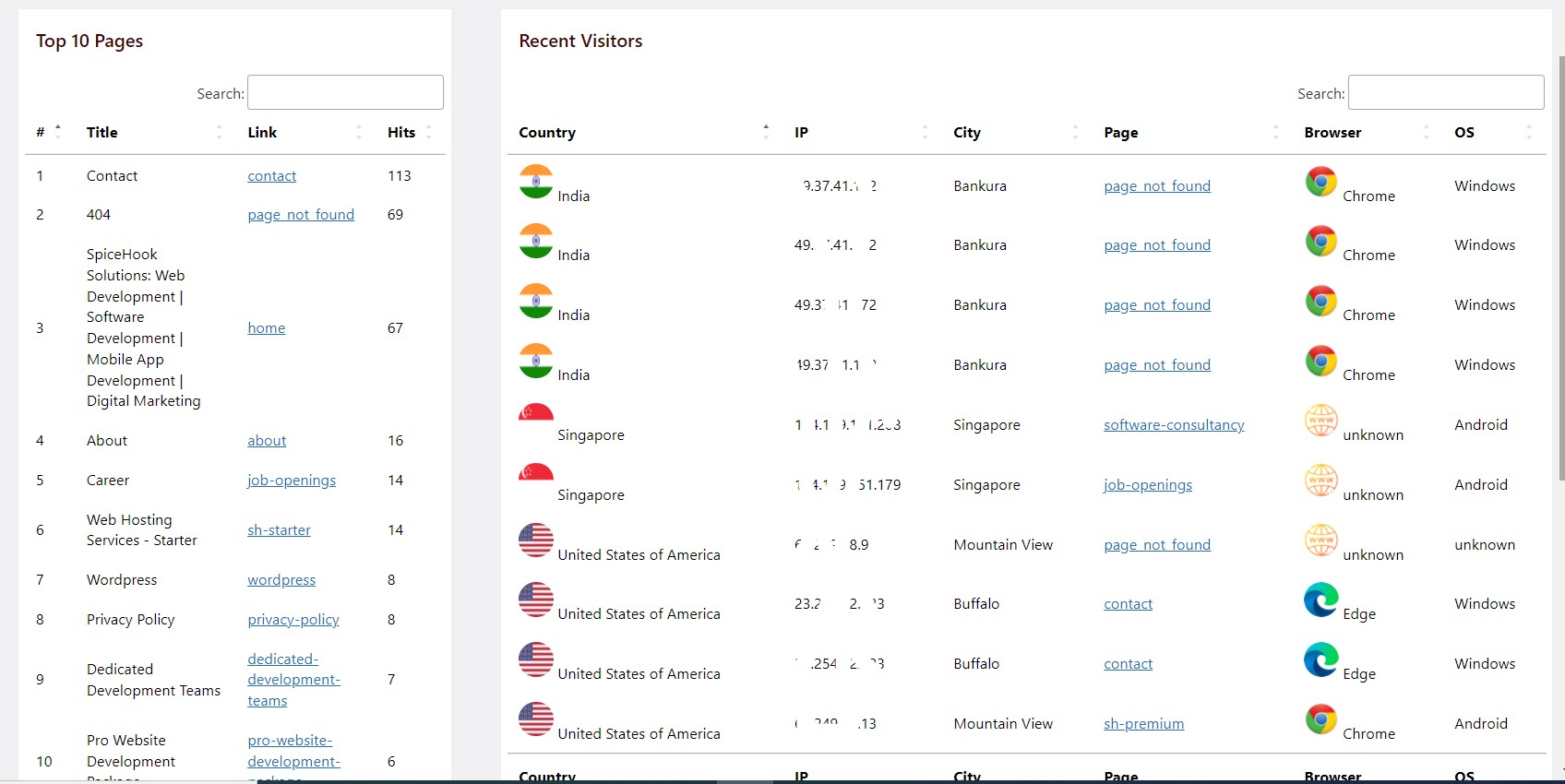The width and height of the screenshot is (1565, 784).
Task: Sort Top 10 Pages by the # column
Action: point(49,132)
